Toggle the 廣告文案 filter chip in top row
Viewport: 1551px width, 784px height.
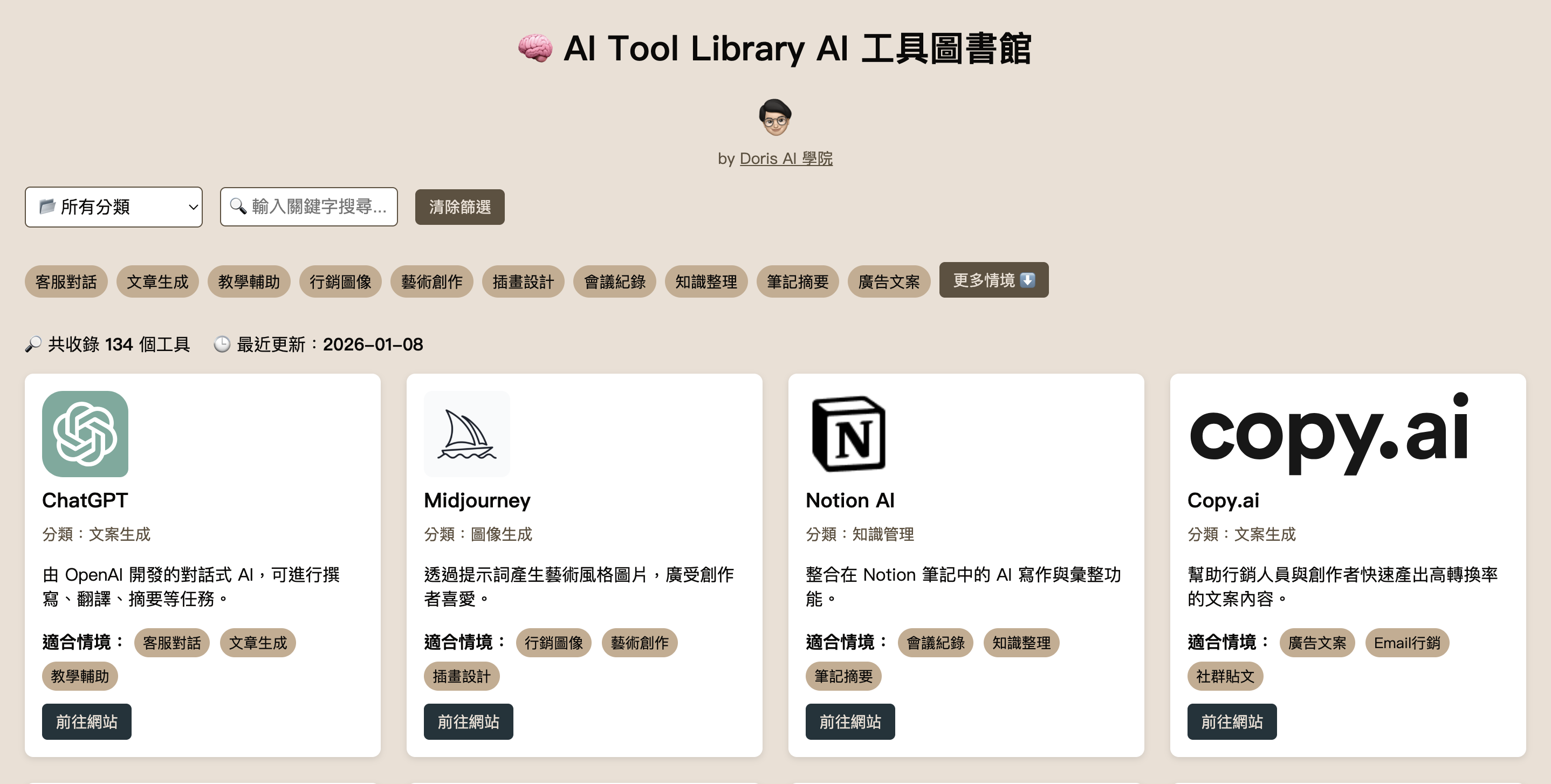click(x=889, y=281)
